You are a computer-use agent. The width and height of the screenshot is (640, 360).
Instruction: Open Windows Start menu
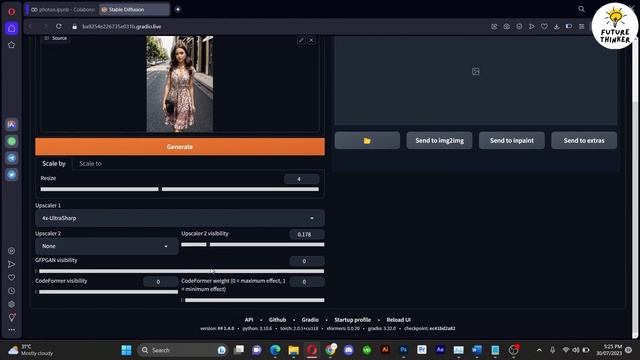127,350
